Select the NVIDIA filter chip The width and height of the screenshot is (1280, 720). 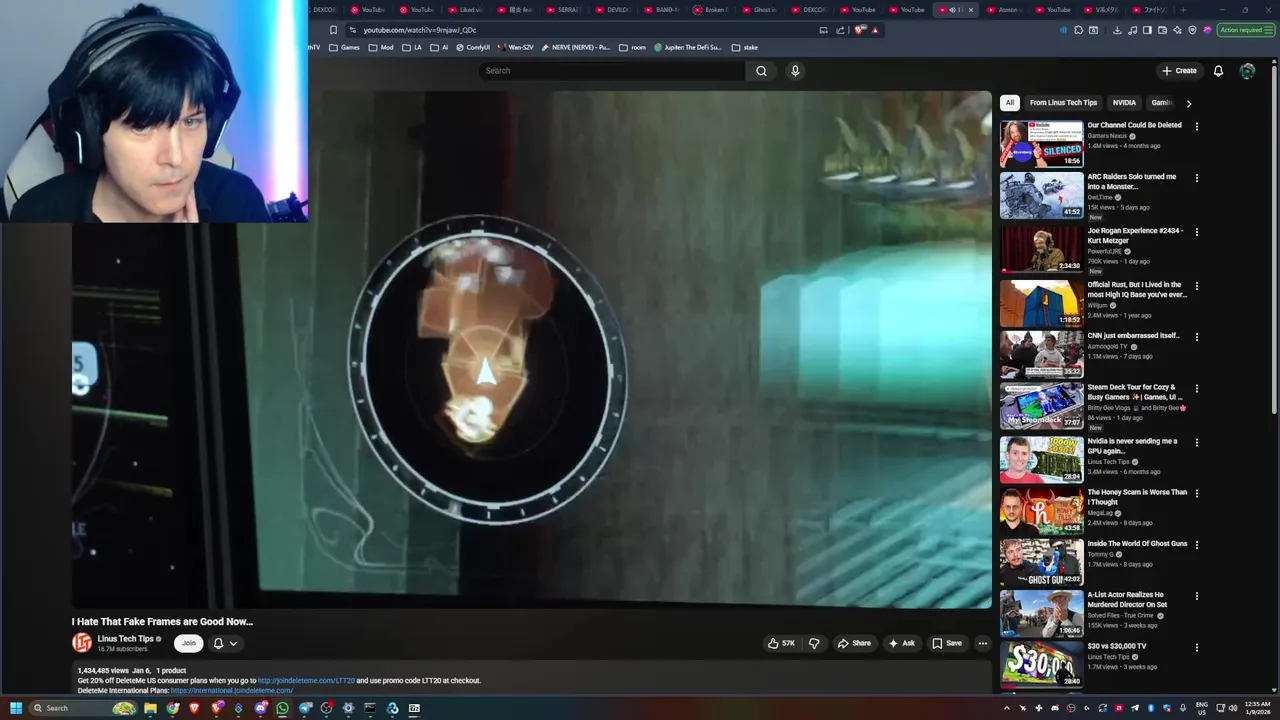pyautogui.click(x=1124, y=102)
